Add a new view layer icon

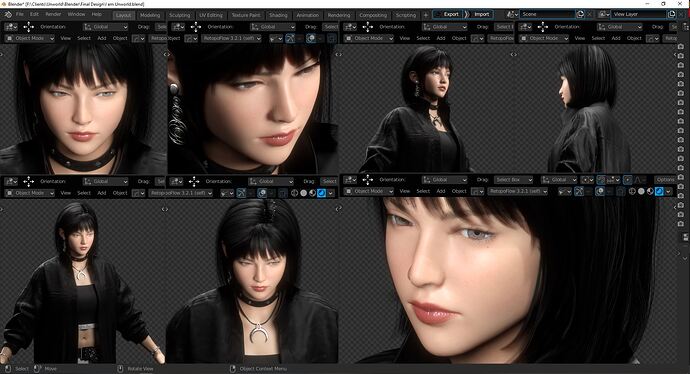click(x=672, y=14)
